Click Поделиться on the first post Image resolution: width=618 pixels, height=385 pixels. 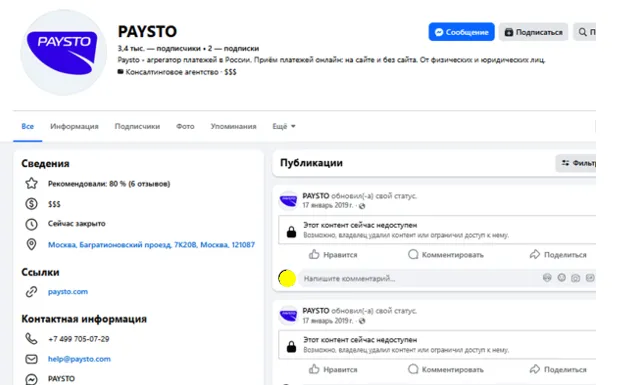click(558, 255)
